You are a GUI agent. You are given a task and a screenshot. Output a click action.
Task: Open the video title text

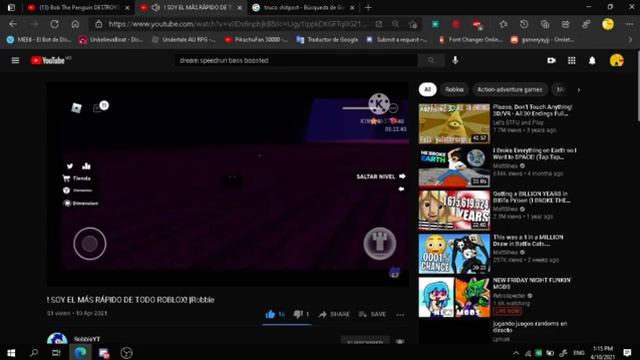click(131, 300)
